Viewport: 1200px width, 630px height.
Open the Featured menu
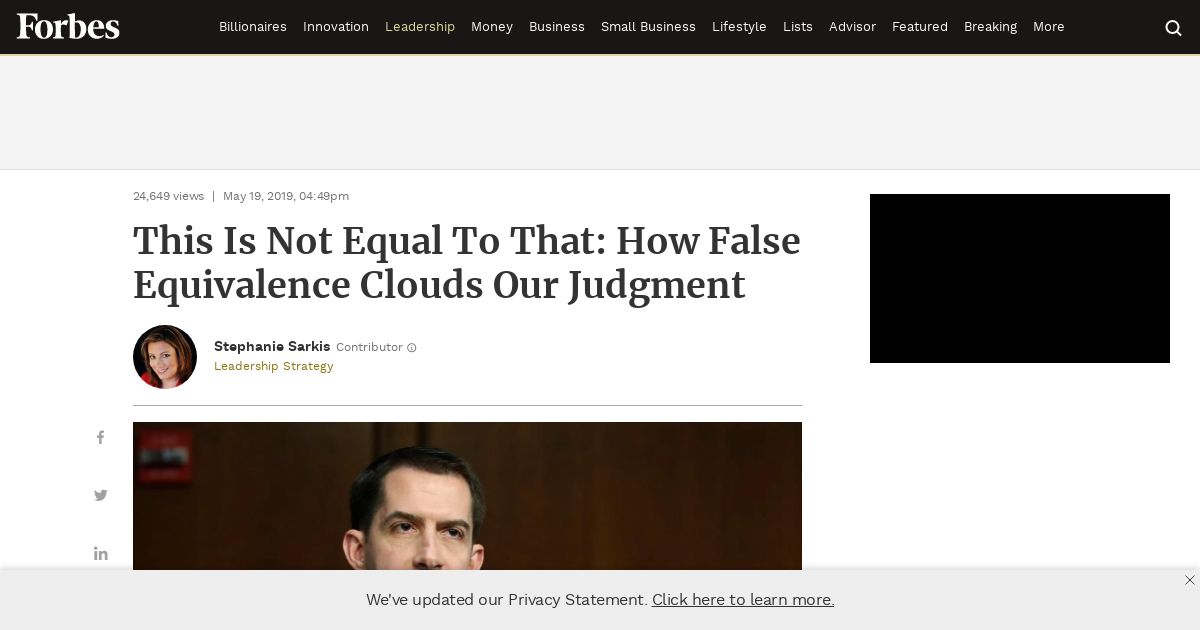(x=920, y=27)
